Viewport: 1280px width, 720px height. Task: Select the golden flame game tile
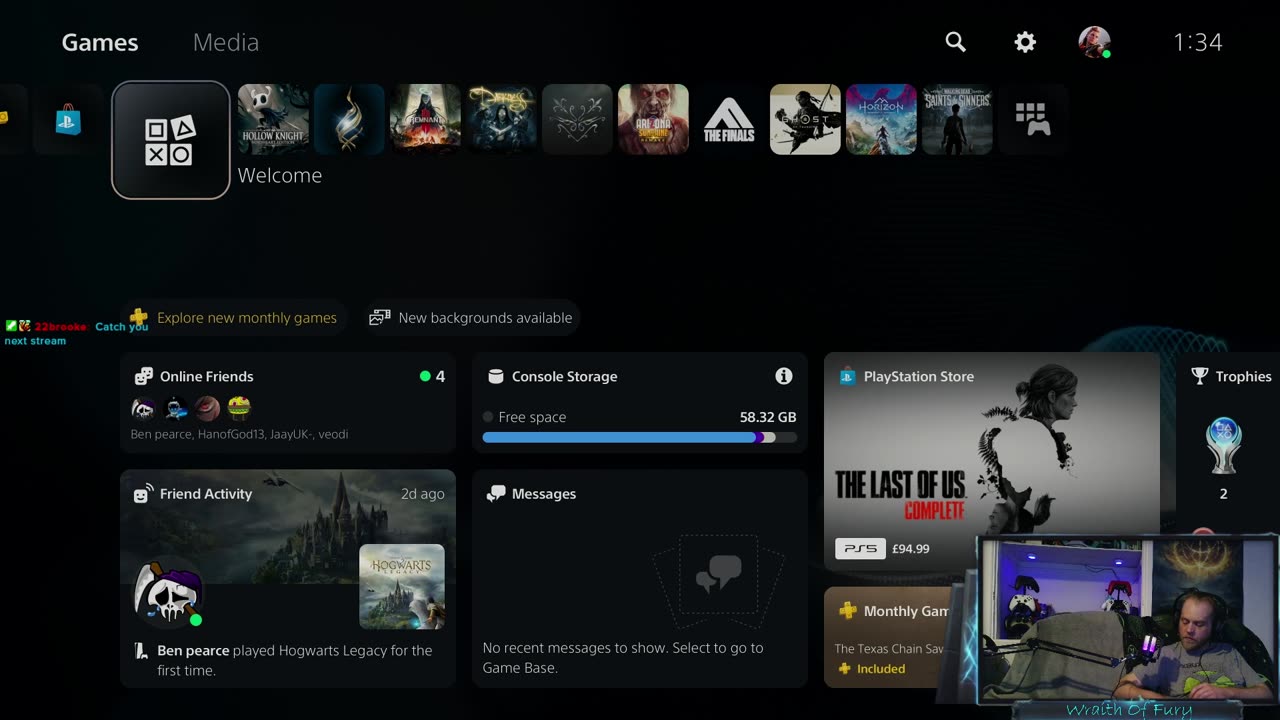pos(349,119)
